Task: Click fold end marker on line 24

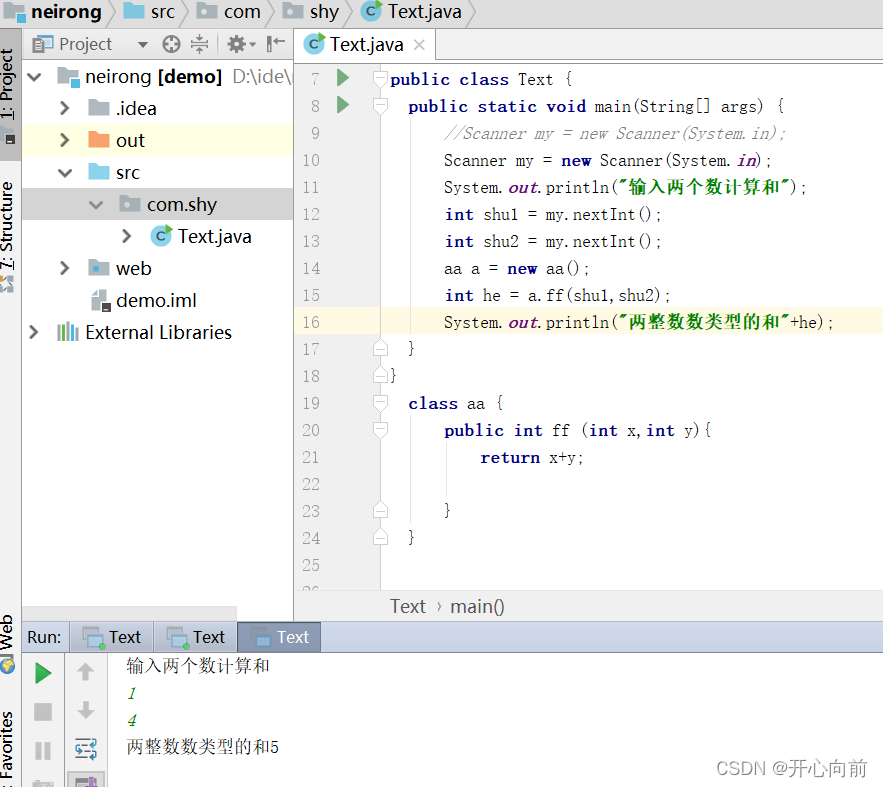Action: (x=381, y=537)
